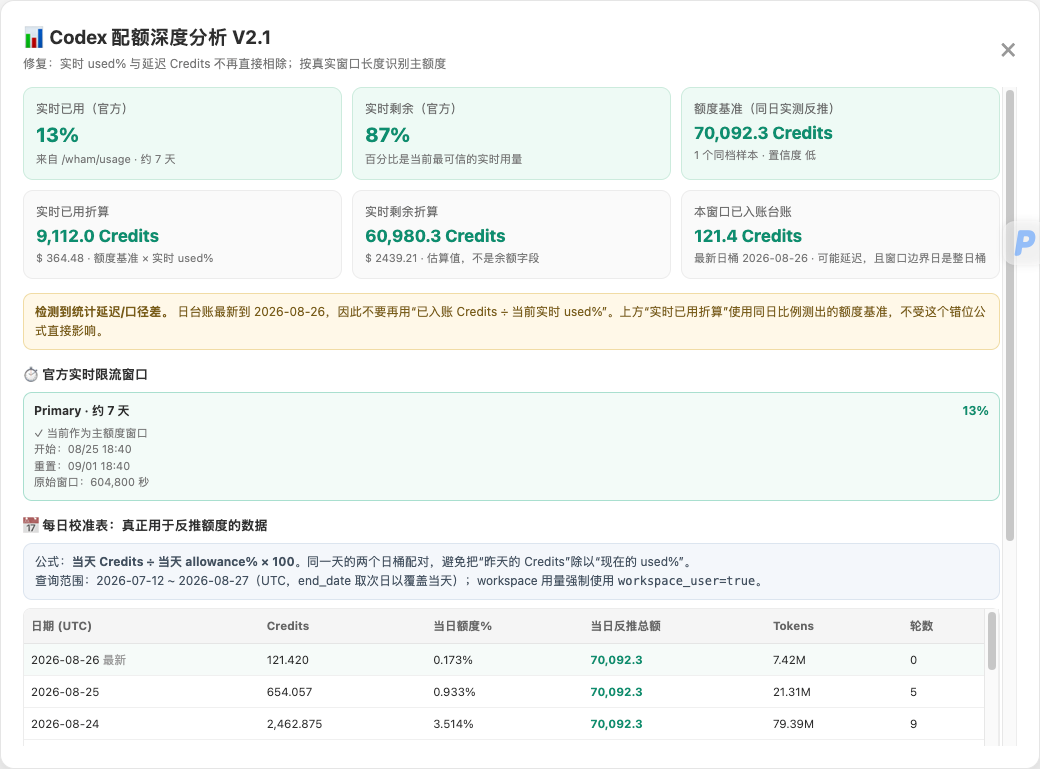Click the 当日额度% column header
This screenshot has width=1040, height=769.
(462, 626)
